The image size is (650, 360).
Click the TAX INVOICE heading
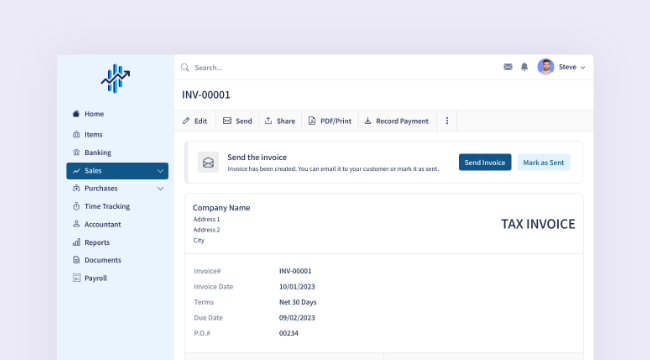538,224
